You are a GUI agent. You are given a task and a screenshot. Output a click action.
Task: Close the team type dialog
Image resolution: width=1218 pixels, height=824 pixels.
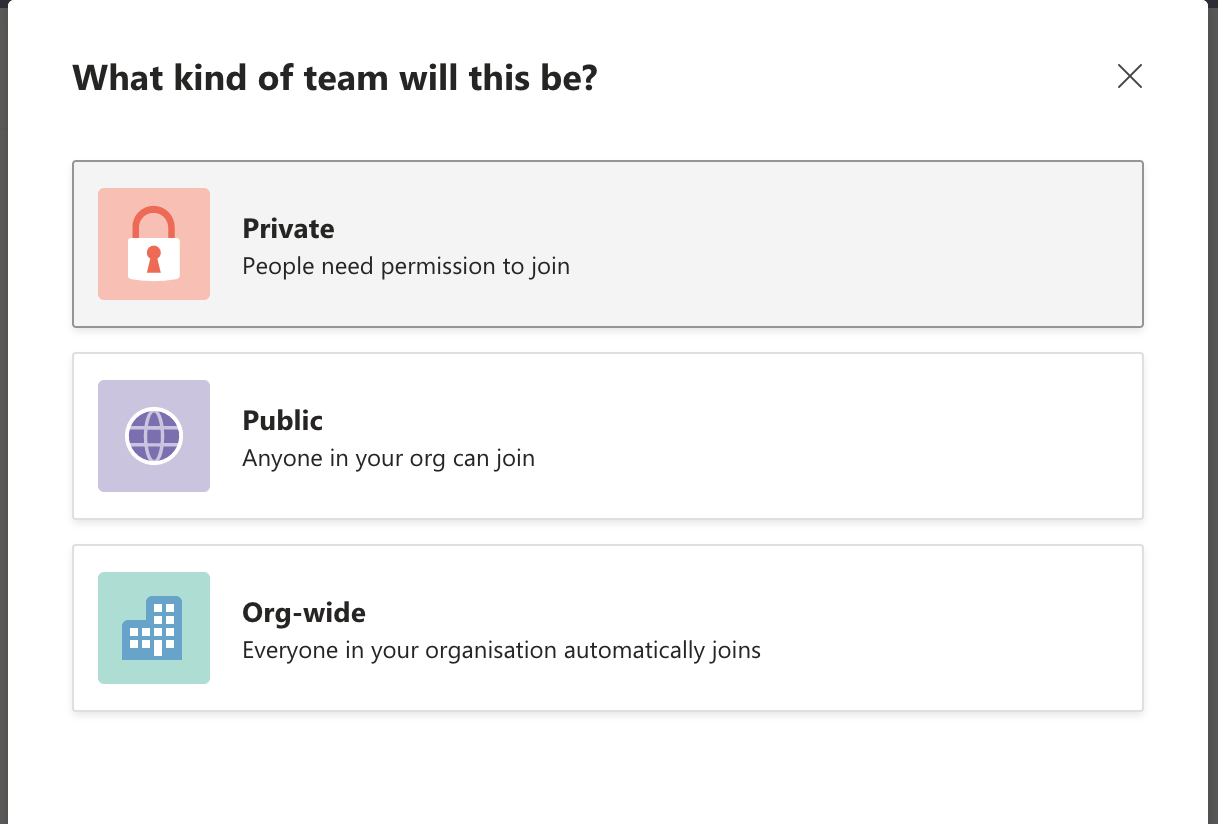(1130, 76)
